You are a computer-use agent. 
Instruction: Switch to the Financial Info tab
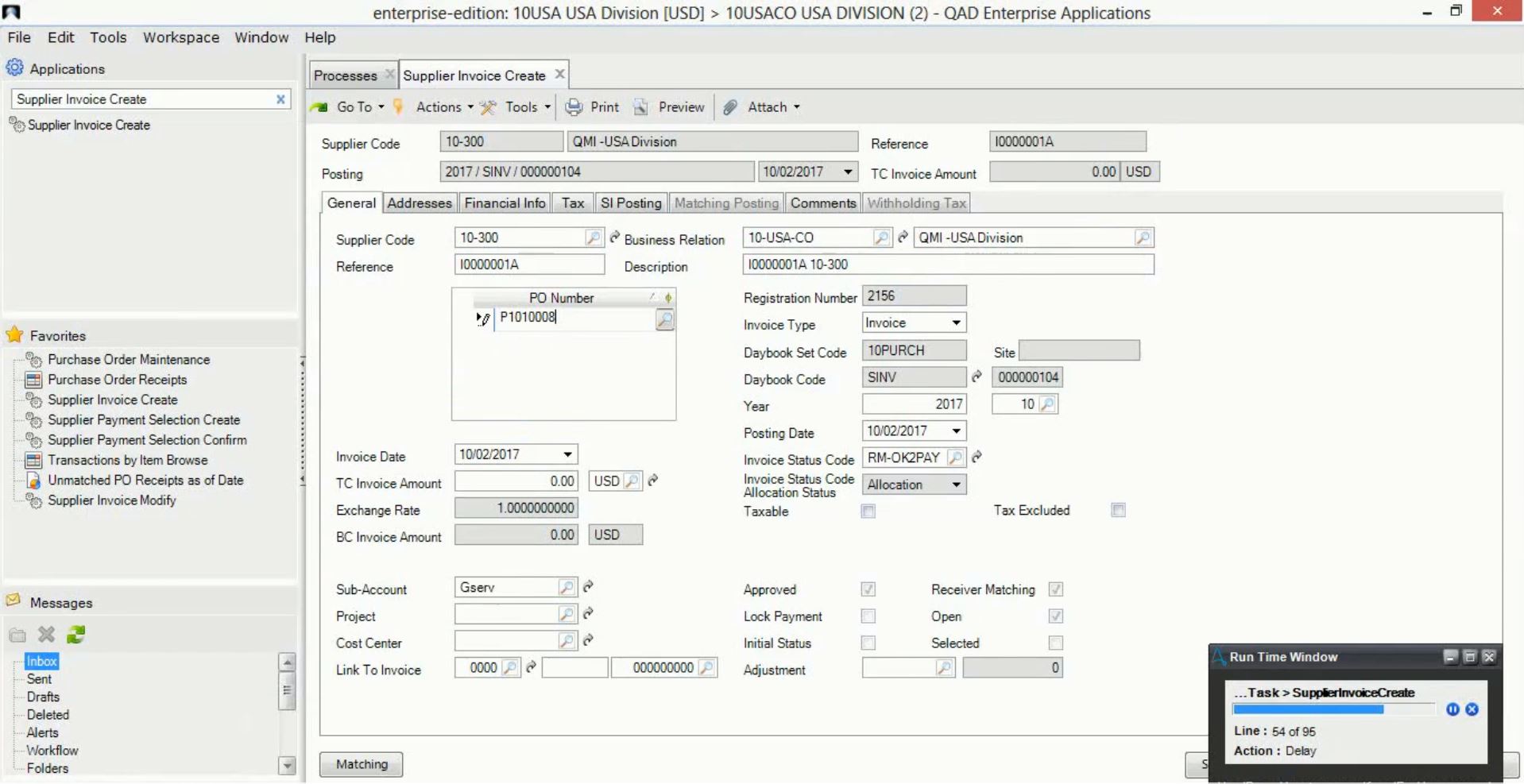[x=505, y=203]
